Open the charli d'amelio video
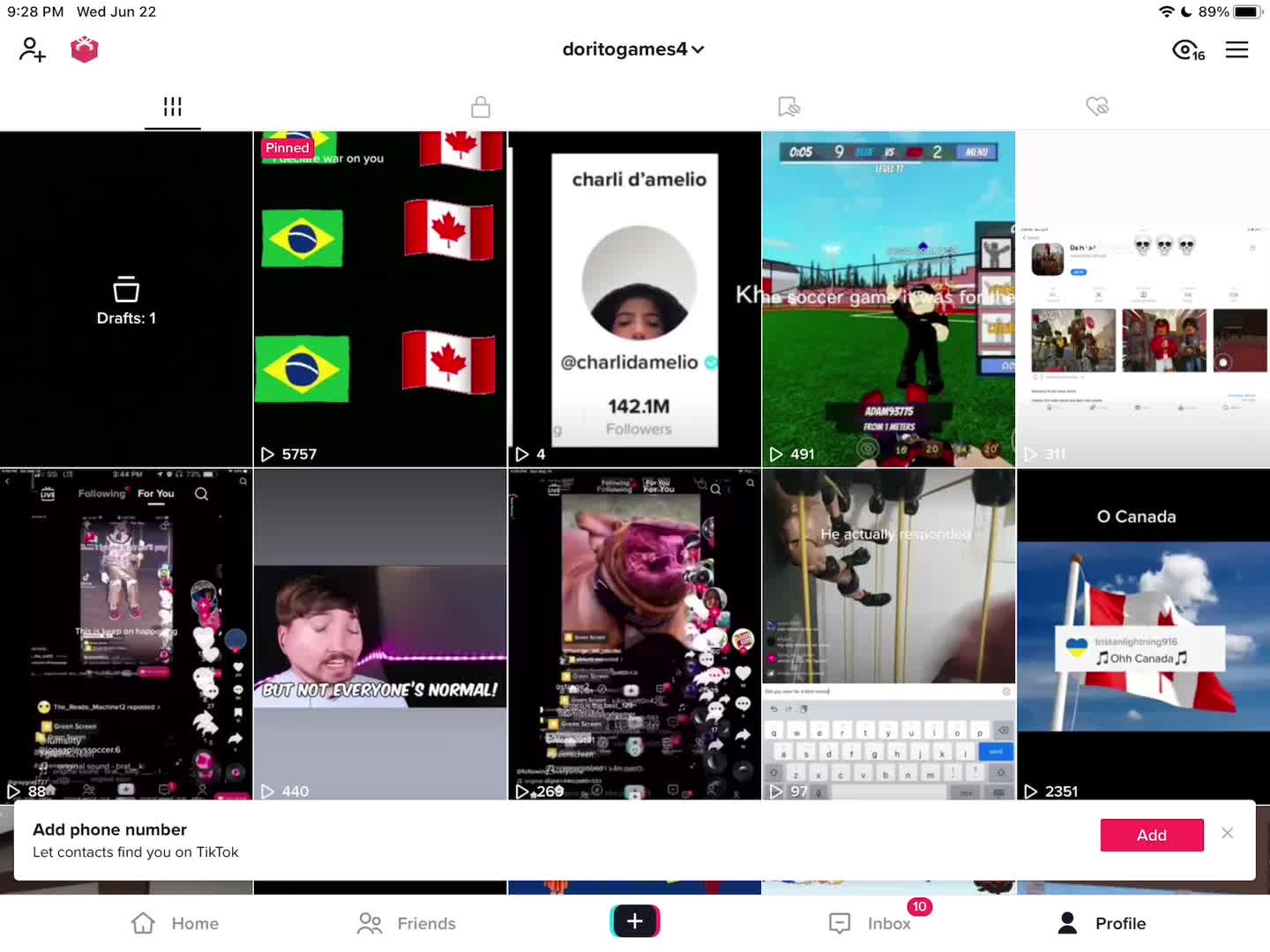The image size is (1270, 952). coord(634,300)
